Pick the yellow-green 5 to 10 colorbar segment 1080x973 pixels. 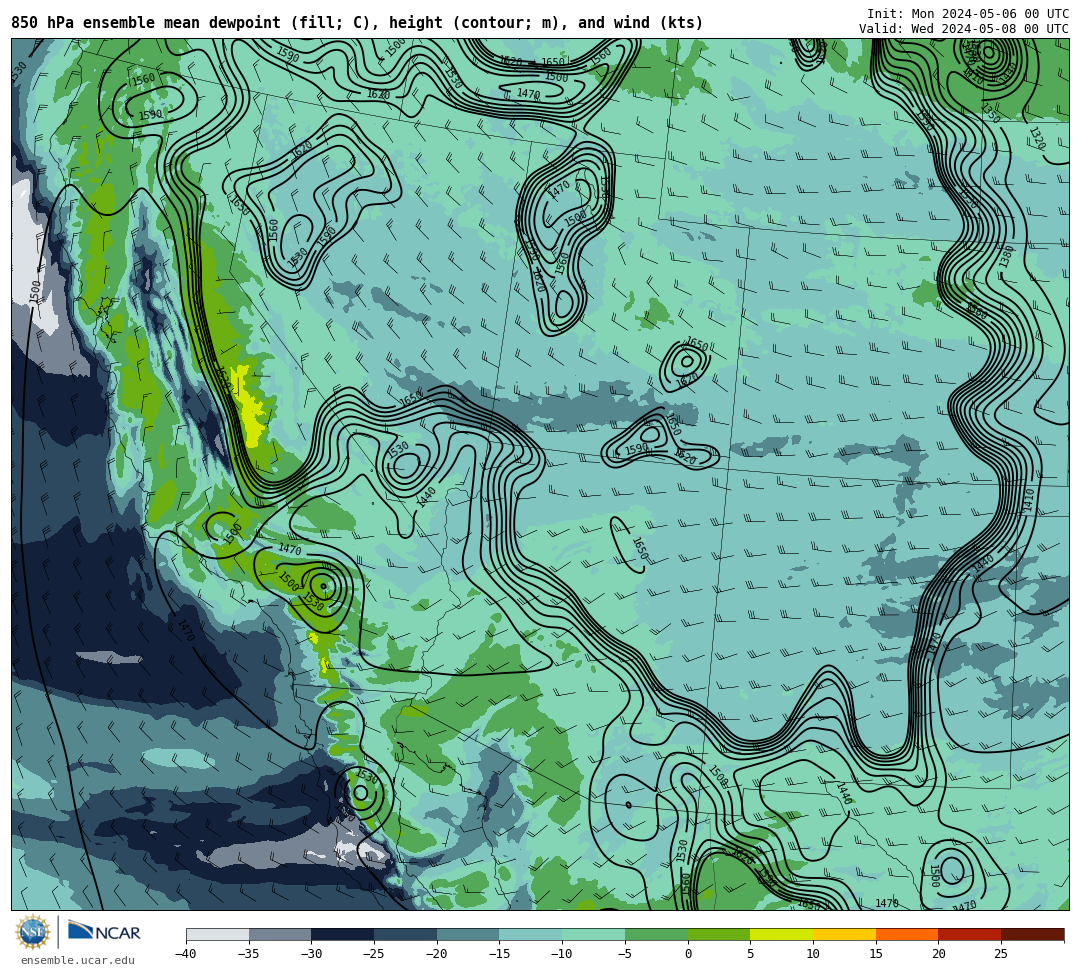[x=782, y=935]
